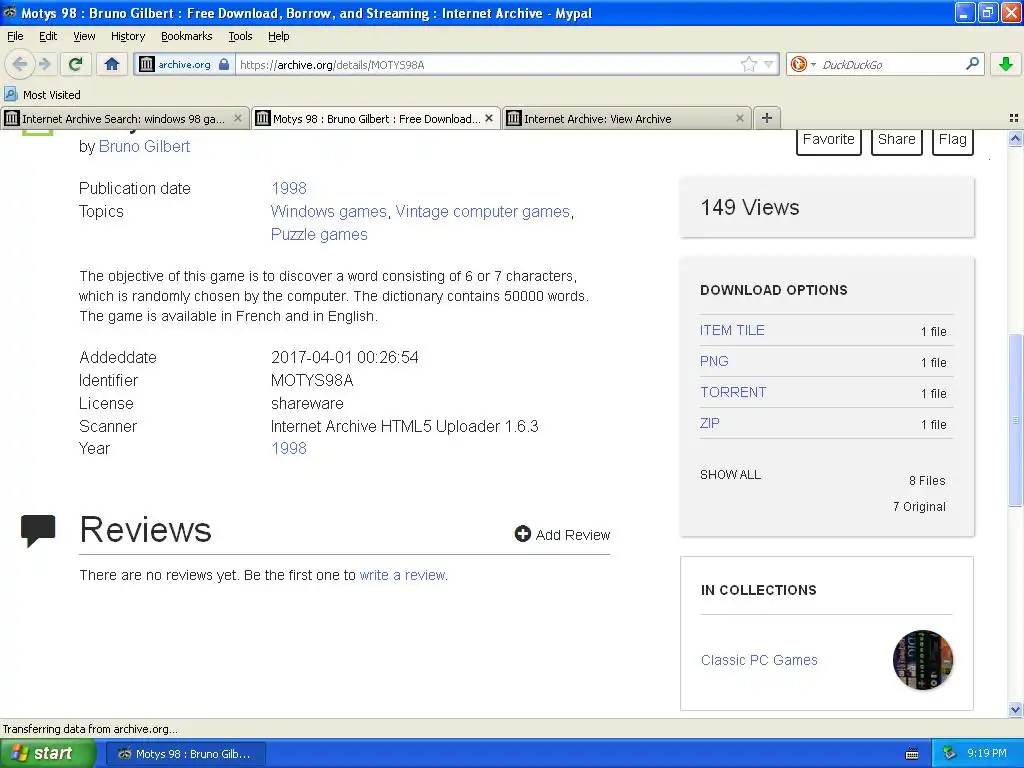Click the Classic PC Games thumbnail
Viewport: 1024px width, 768px height.
[923, 660]
